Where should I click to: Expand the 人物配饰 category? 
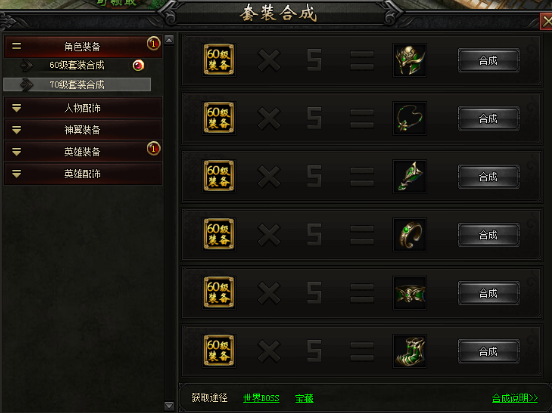(83, 108)
